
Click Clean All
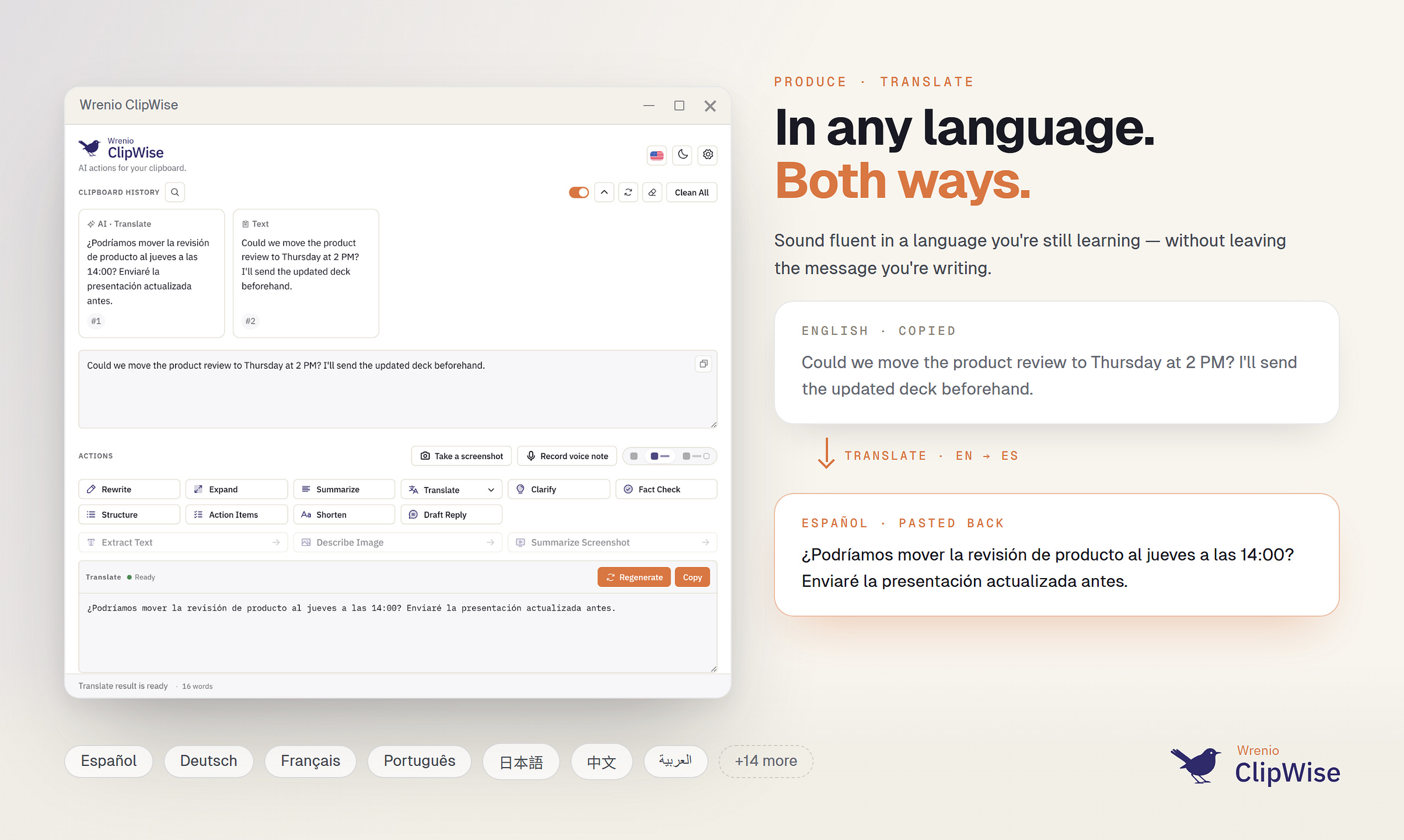(x=691, y=192)
